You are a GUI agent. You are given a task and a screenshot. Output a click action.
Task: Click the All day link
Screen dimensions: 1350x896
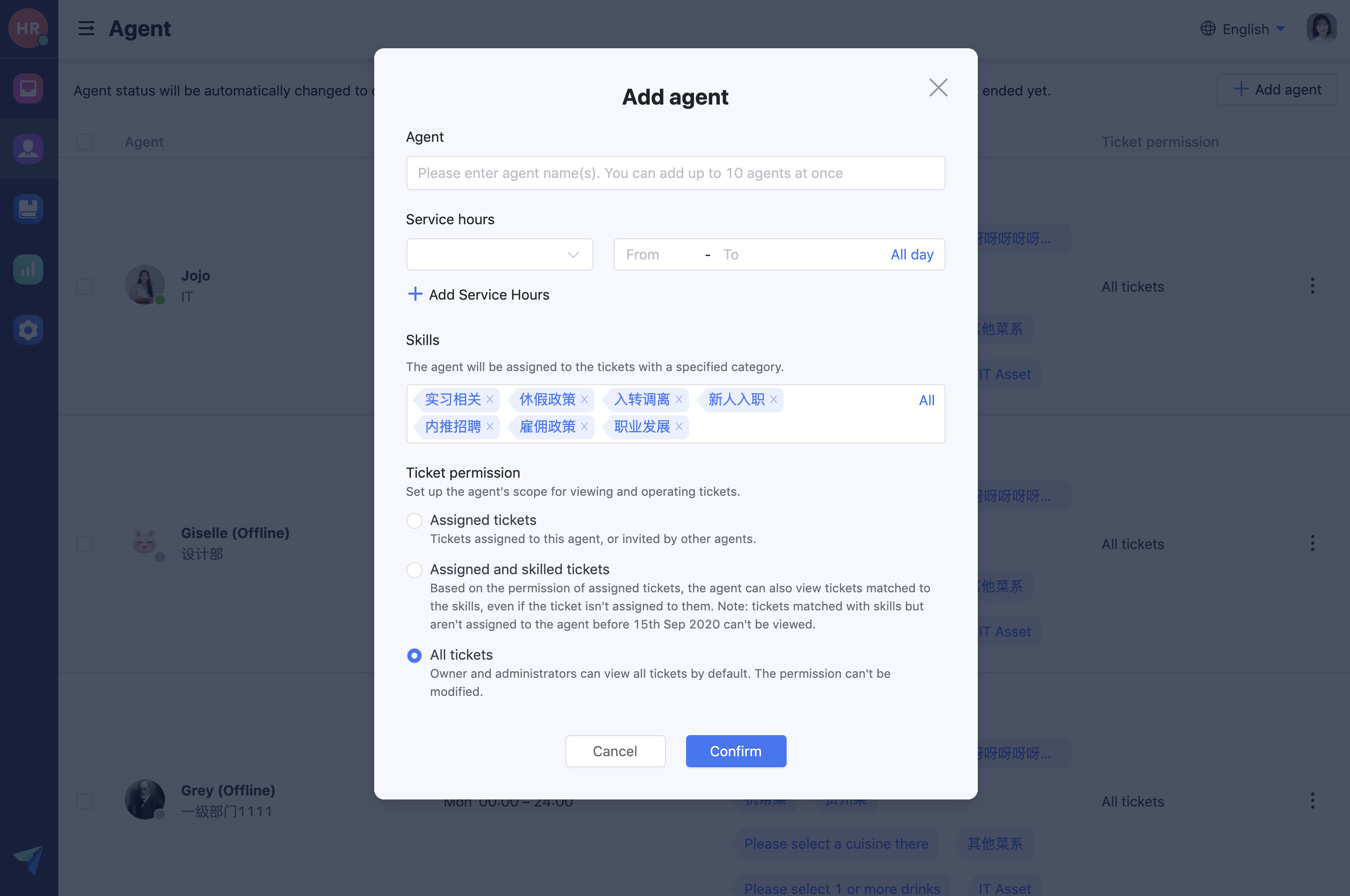click(x=911, y=254)
